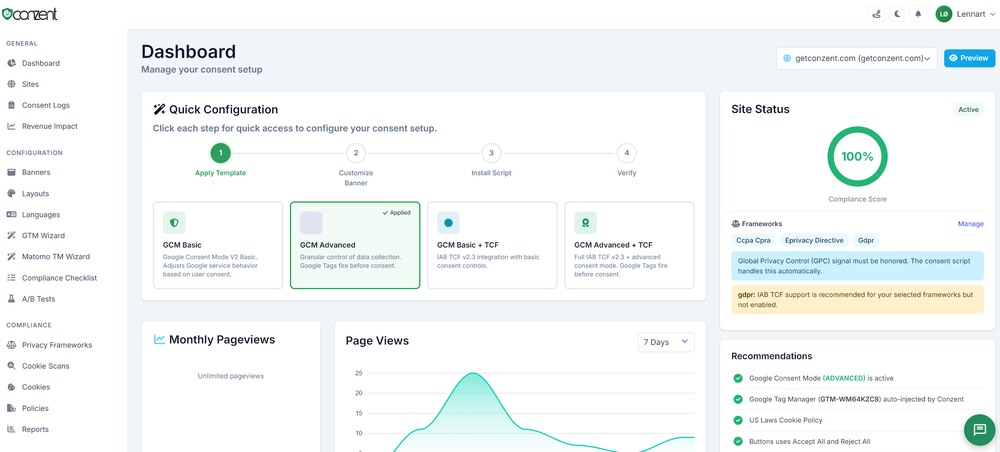Click the GTM Wizard wand icon

11,235
